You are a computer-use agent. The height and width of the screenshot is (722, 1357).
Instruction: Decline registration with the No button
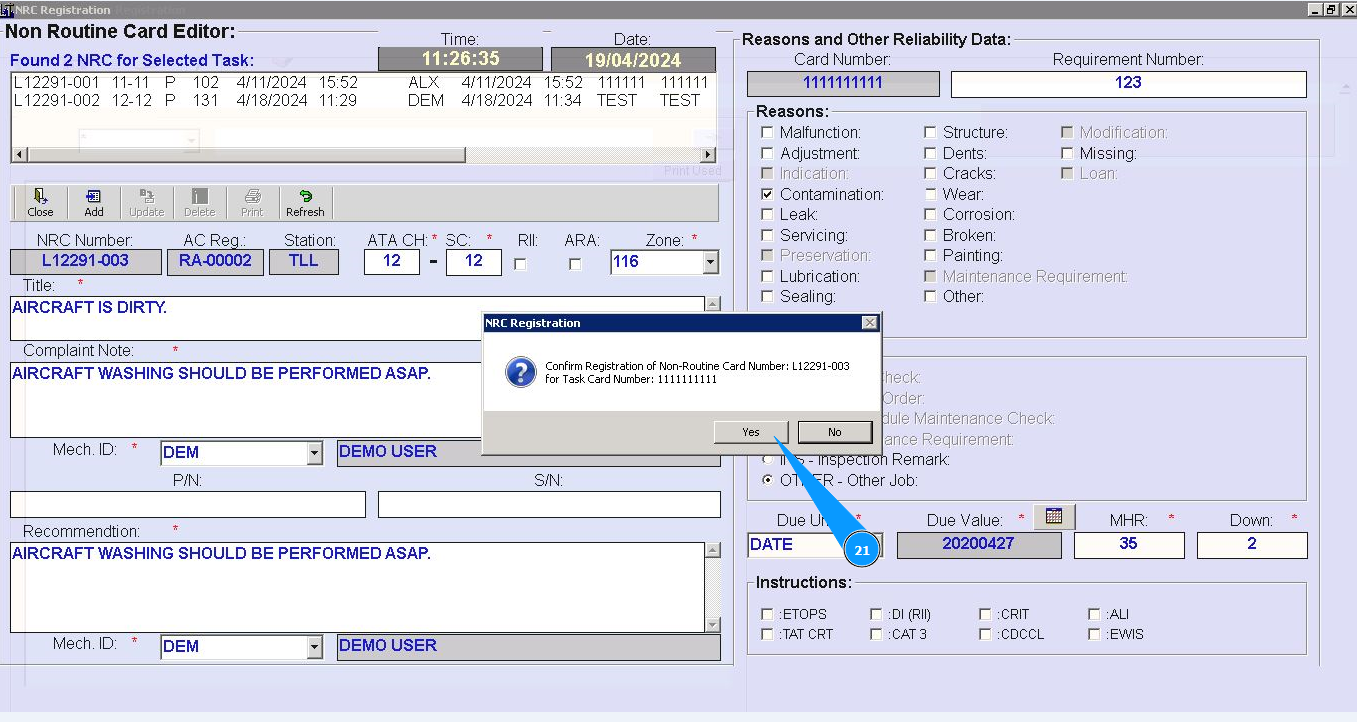835,432
